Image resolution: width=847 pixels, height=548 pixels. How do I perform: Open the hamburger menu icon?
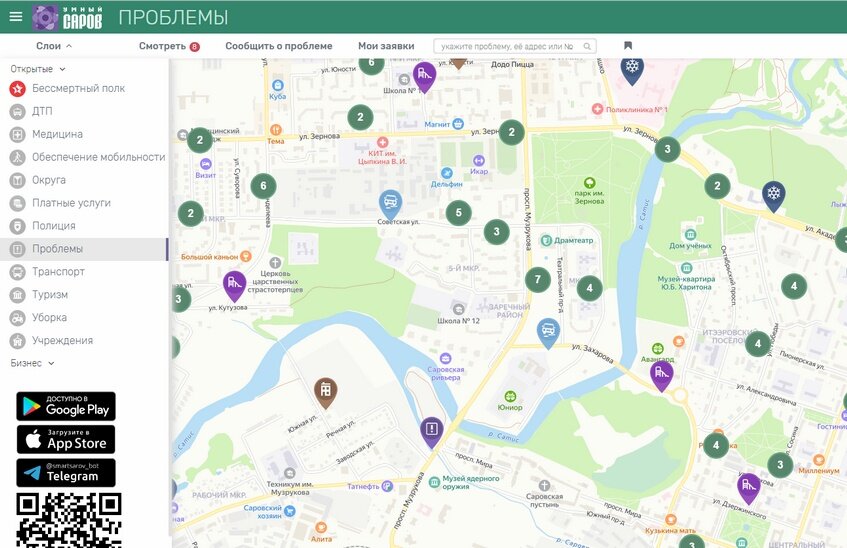(x=16, y=16)
